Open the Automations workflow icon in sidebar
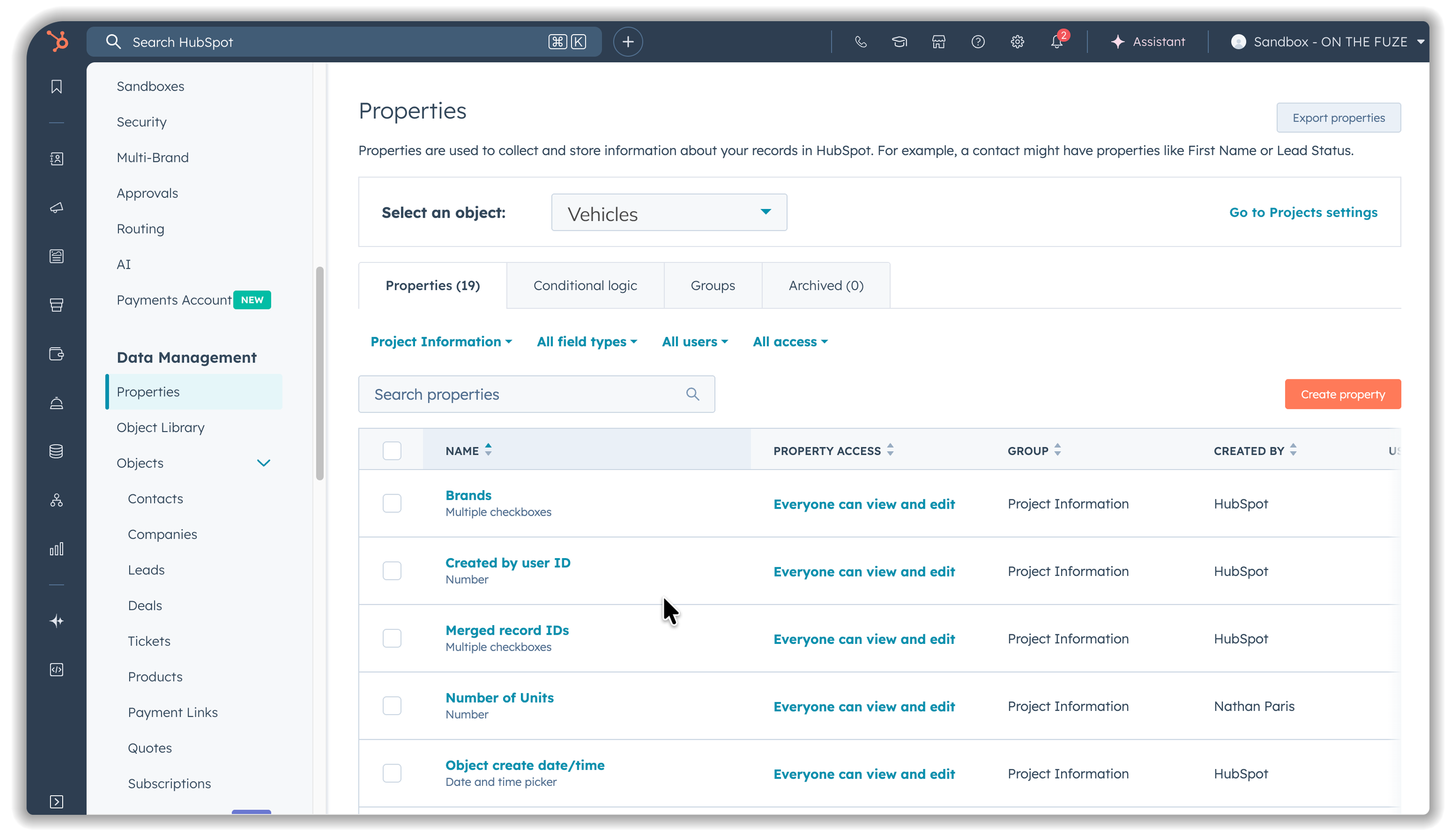 point(57,500)
